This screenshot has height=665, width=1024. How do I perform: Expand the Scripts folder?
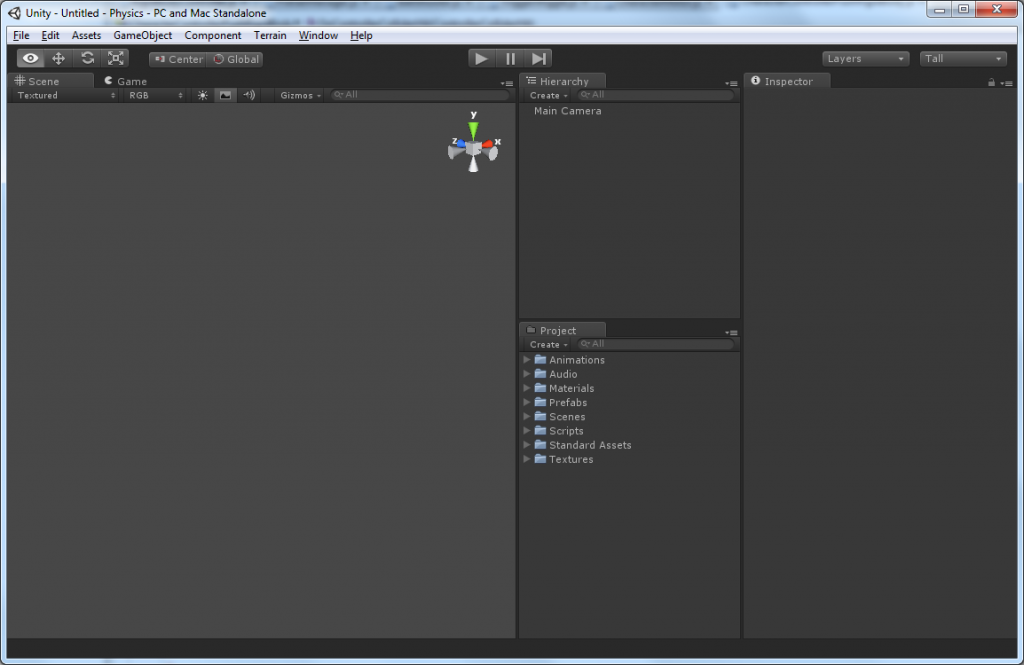point(527,431)
